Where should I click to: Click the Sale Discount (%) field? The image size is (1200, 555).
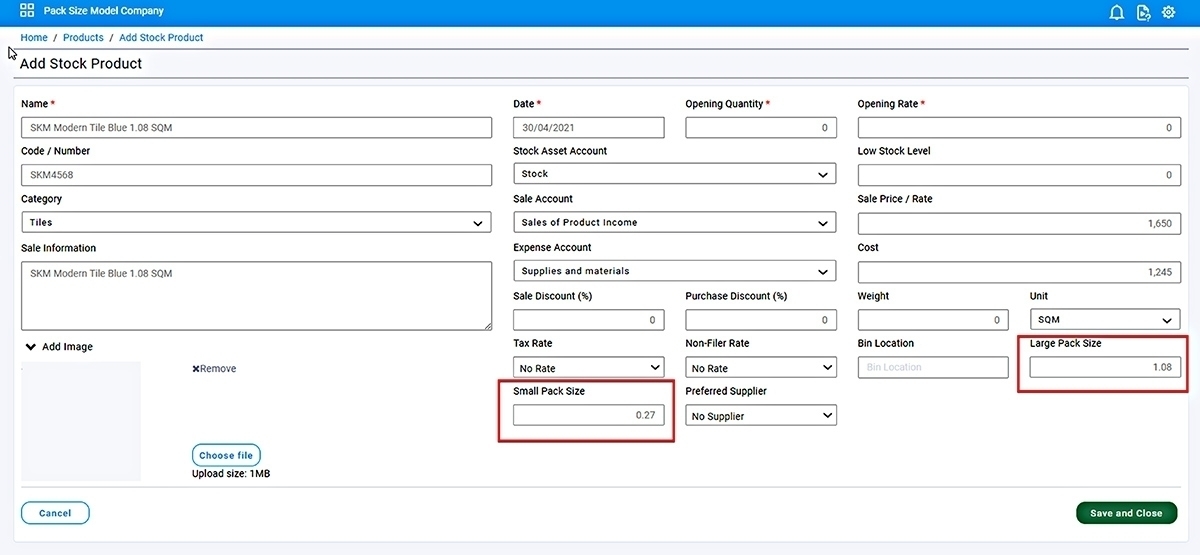click(588, 320)
